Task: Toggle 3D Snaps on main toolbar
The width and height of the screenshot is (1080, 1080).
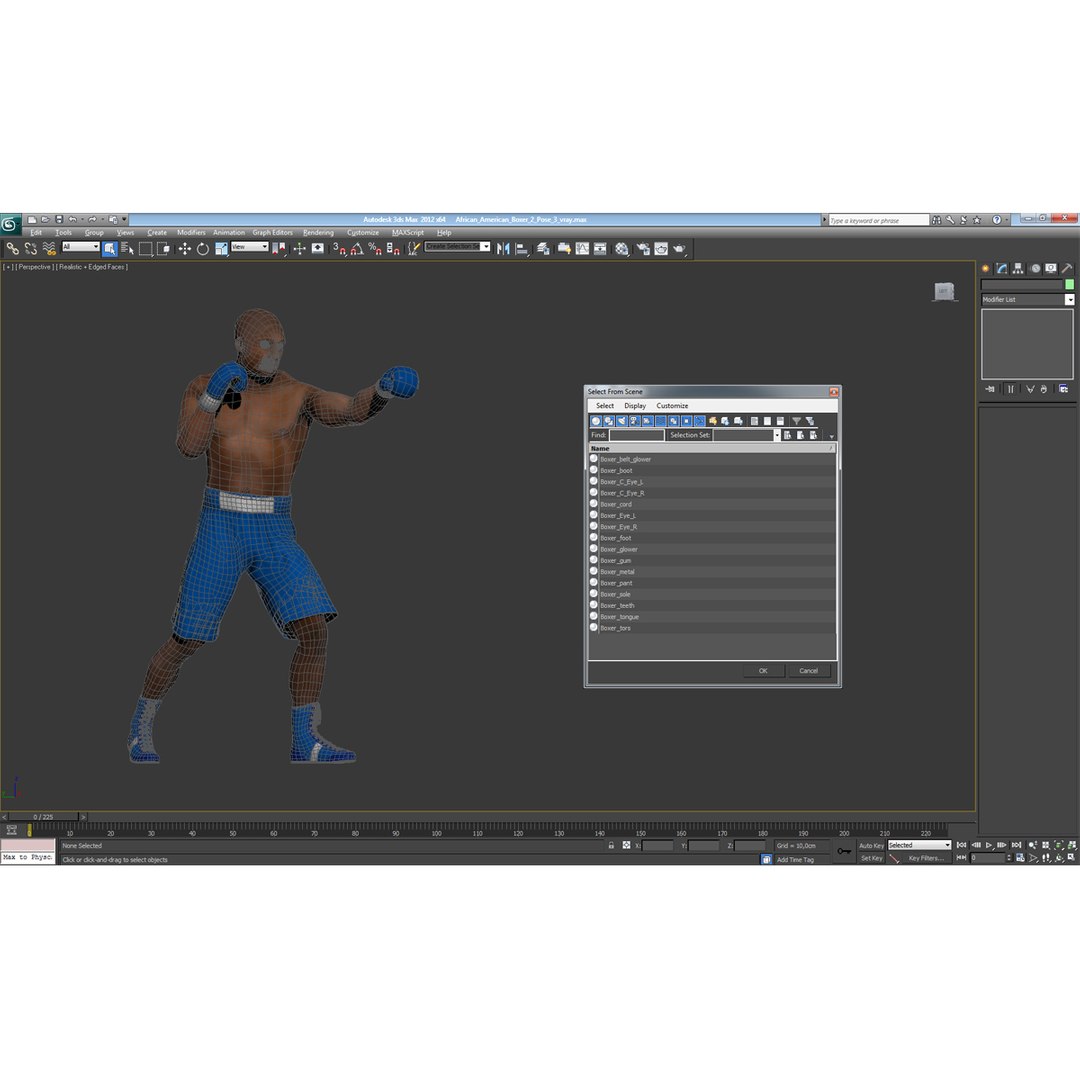Action: point(340,249)
